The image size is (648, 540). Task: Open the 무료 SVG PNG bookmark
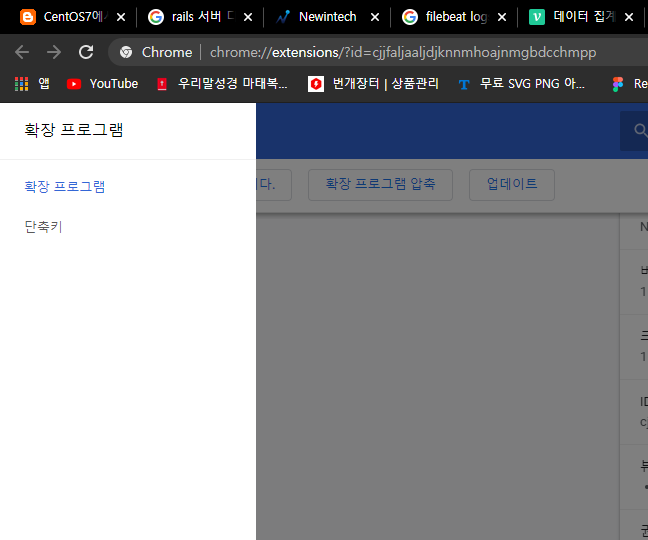pos(522,84)
